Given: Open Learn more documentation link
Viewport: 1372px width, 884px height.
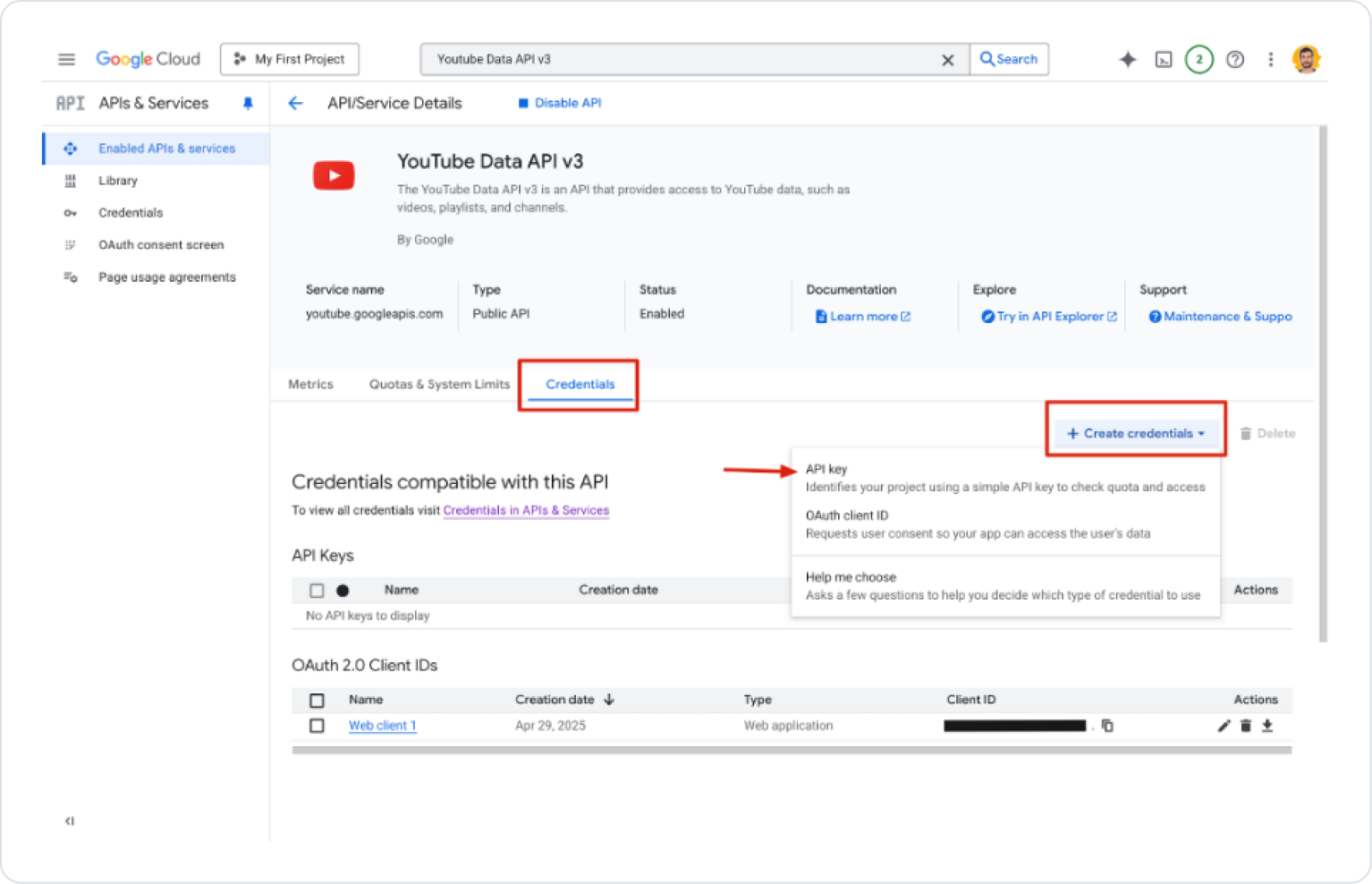Looking at the screenshot, I should [x=863, y=317].
